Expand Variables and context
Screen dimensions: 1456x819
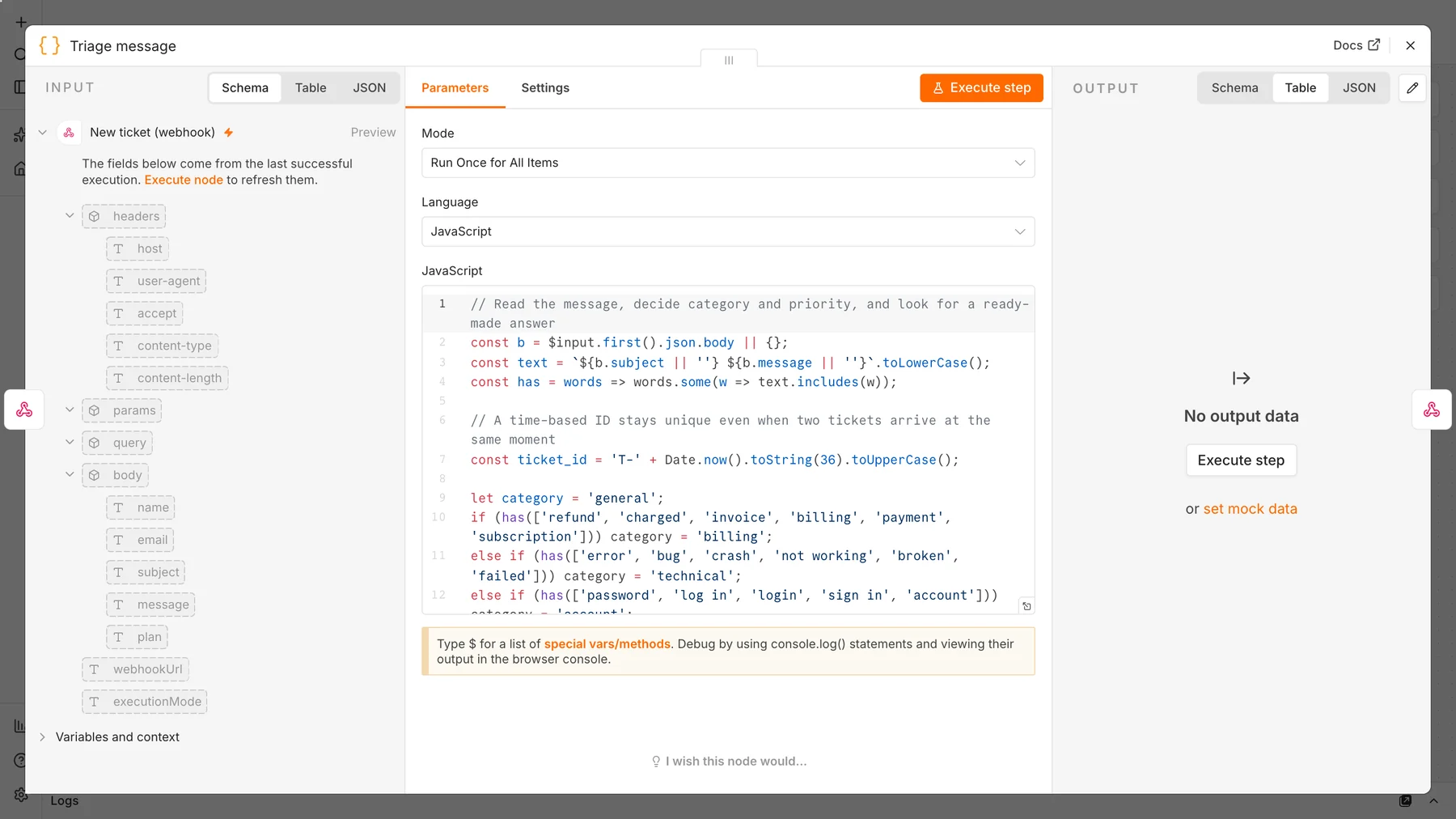(x=43, y=736)
